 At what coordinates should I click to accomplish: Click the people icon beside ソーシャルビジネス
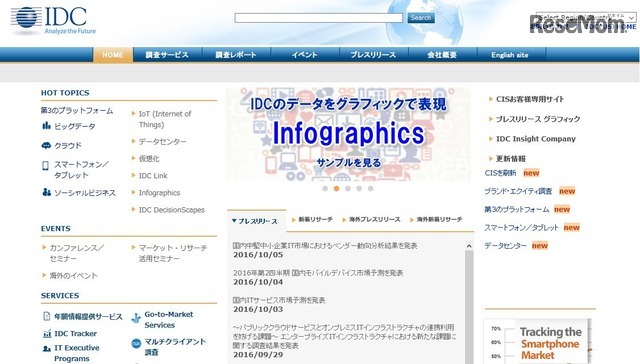point(47,192)
